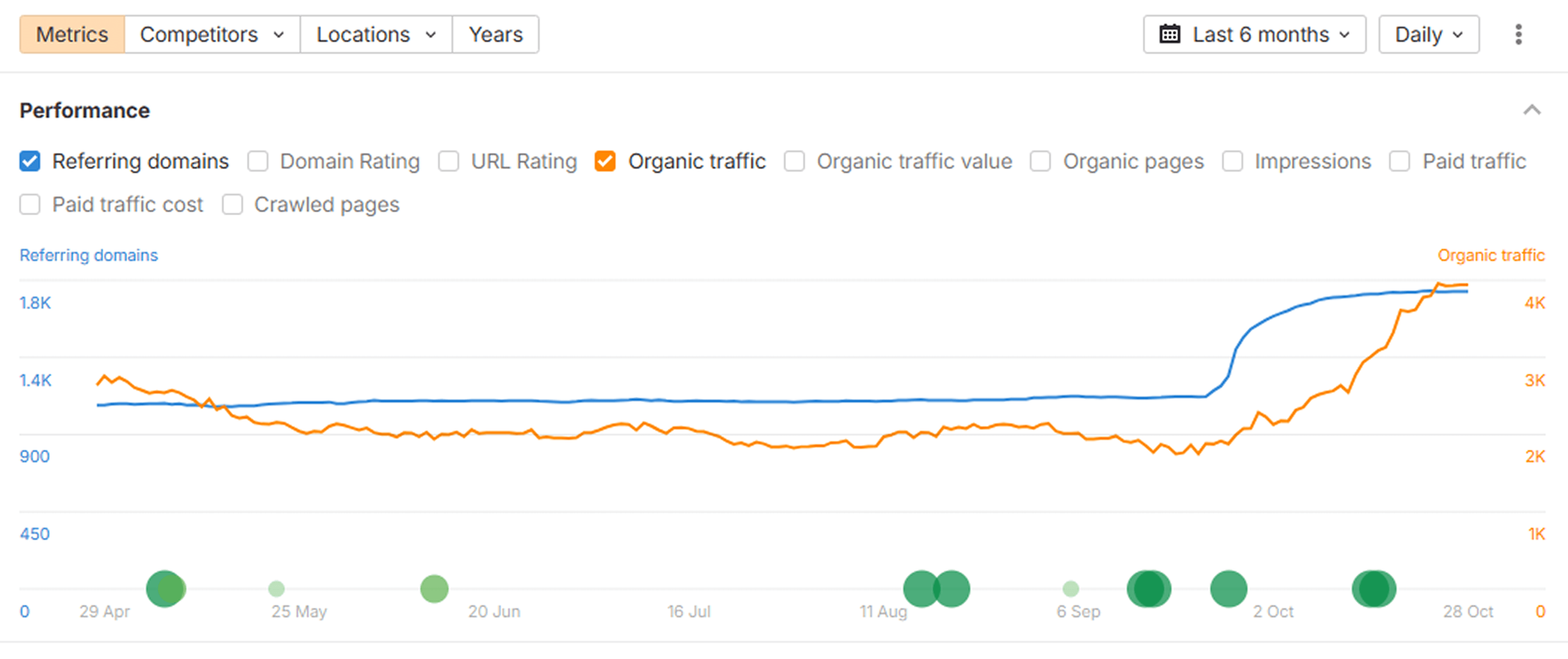This screenshot has height=659, width=1568.
Task: Click the small event dot near 6 Sep
Action: 1070,588
